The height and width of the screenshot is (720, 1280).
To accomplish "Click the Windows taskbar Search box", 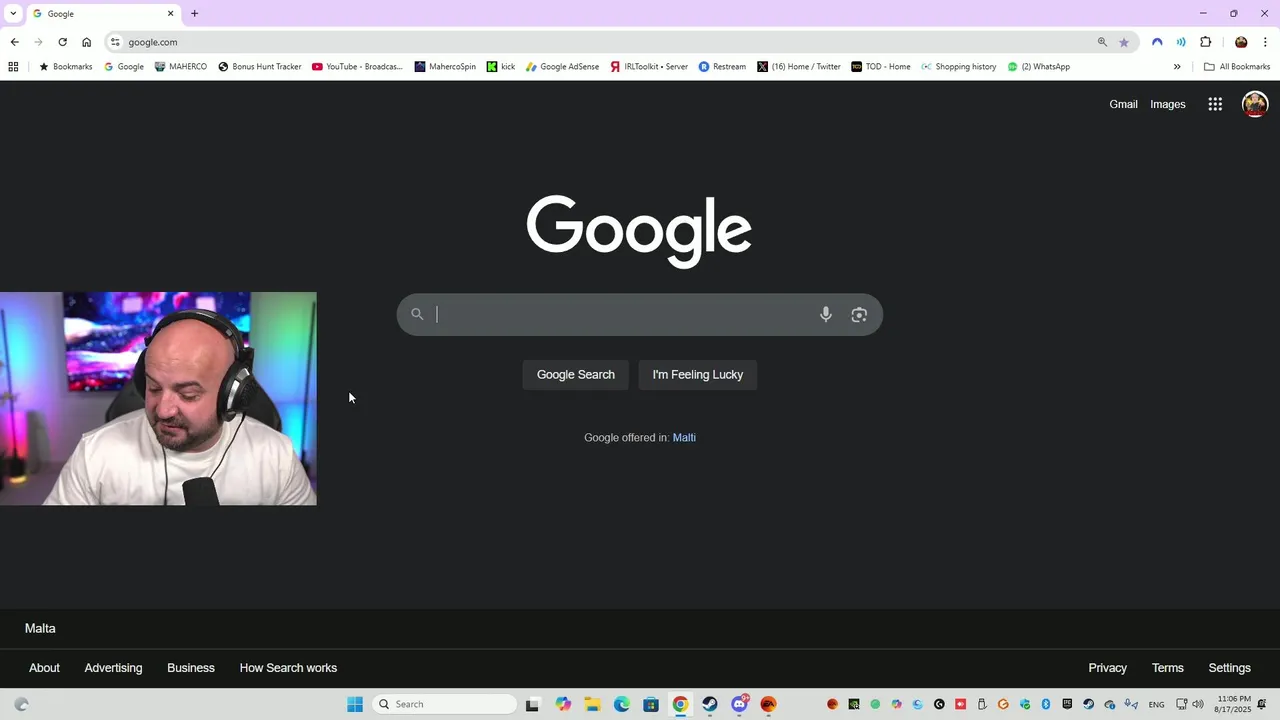I will pos(444,704).
